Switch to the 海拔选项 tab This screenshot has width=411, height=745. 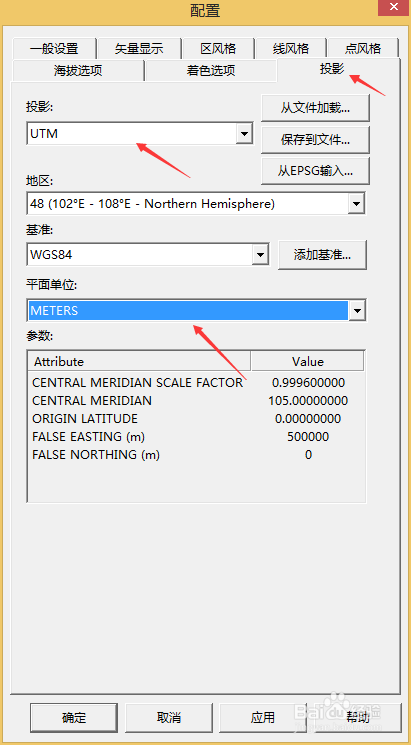point(78,71)
